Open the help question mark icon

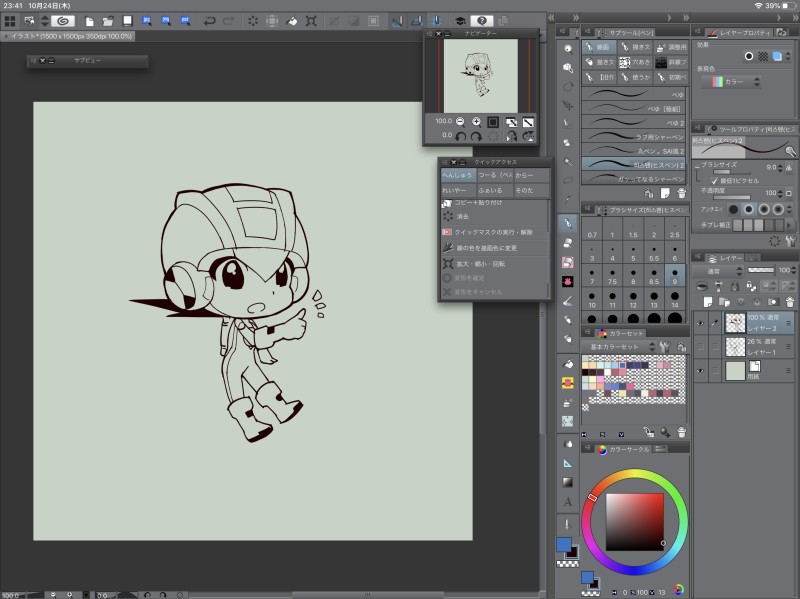pos(480,20)
